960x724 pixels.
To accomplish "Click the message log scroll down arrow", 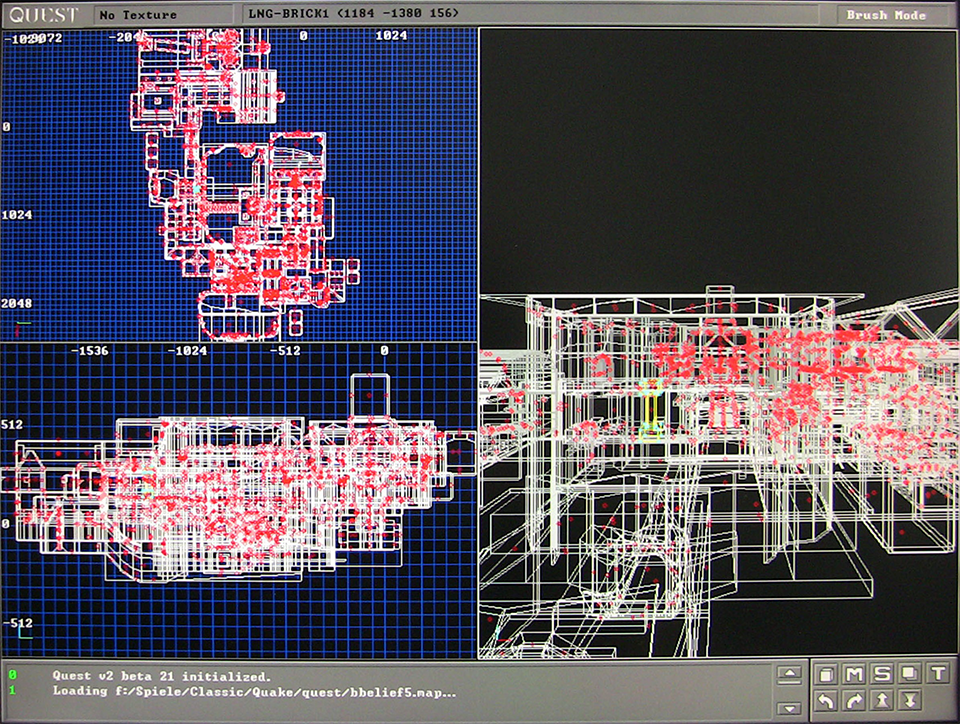I will click(x=790, y=709).
